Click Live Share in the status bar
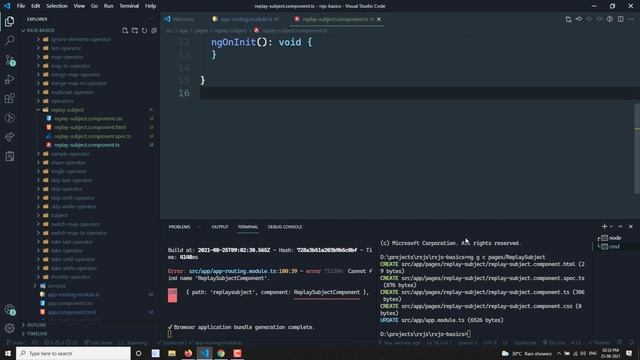 98,343
